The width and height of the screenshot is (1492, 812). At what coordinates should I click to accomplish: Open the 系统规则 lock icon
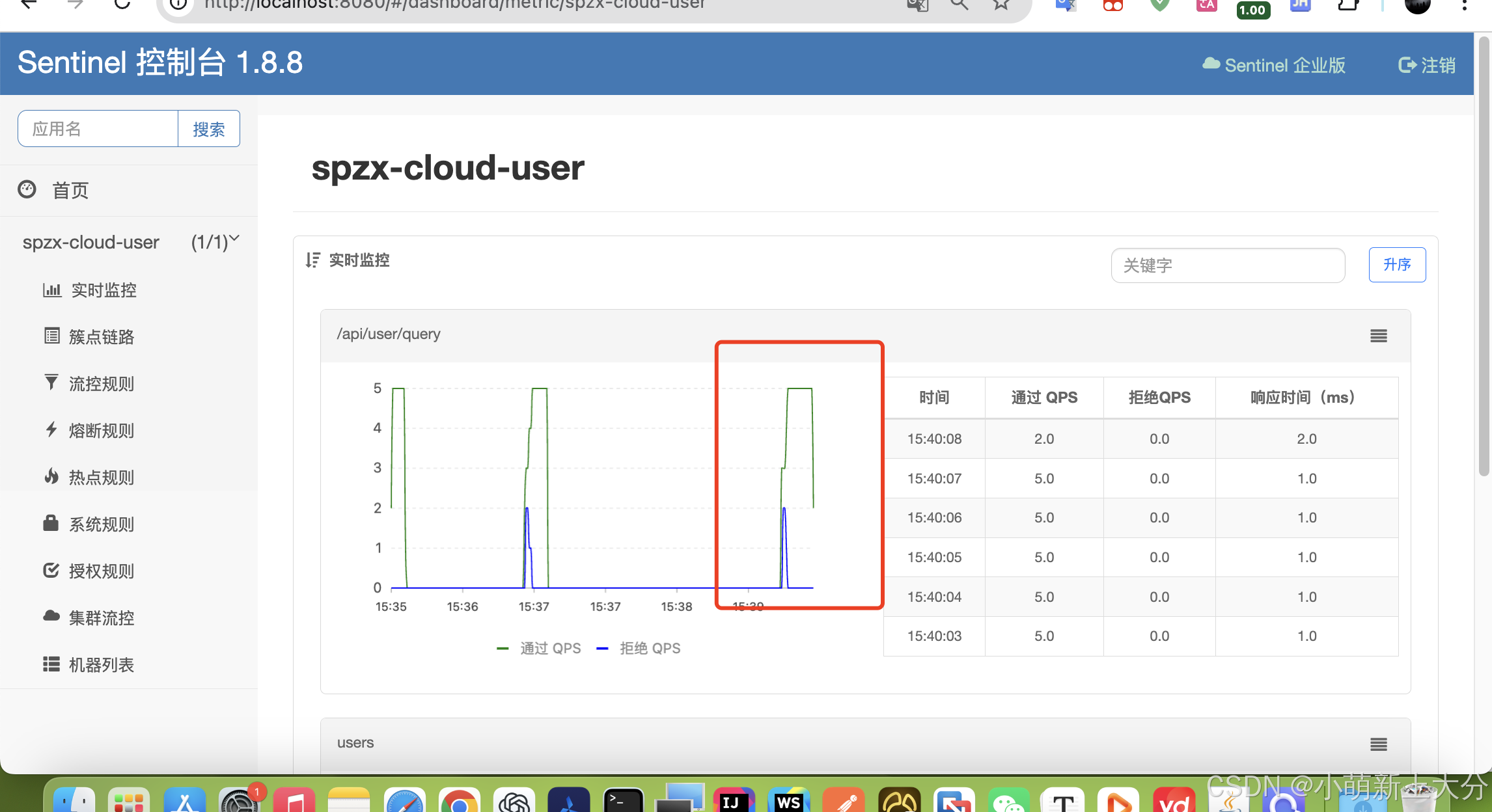[x=51, y=523]
